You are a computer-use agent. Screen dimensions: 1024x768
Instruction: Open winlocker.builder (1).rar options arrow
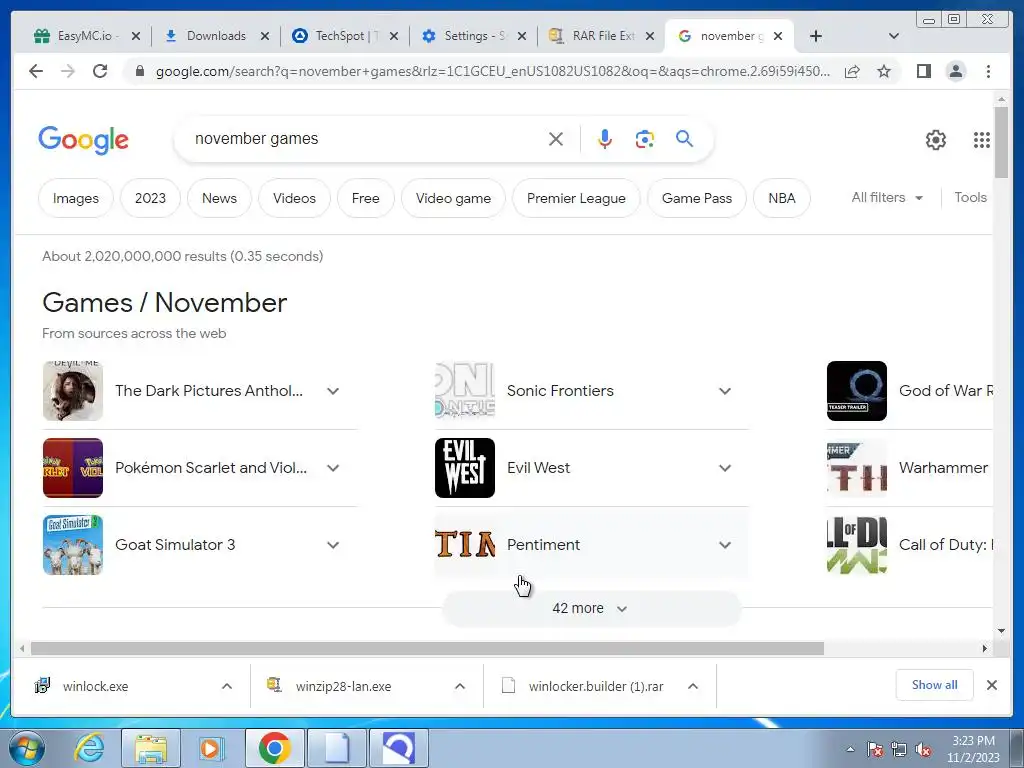click(x=693, y=686)
